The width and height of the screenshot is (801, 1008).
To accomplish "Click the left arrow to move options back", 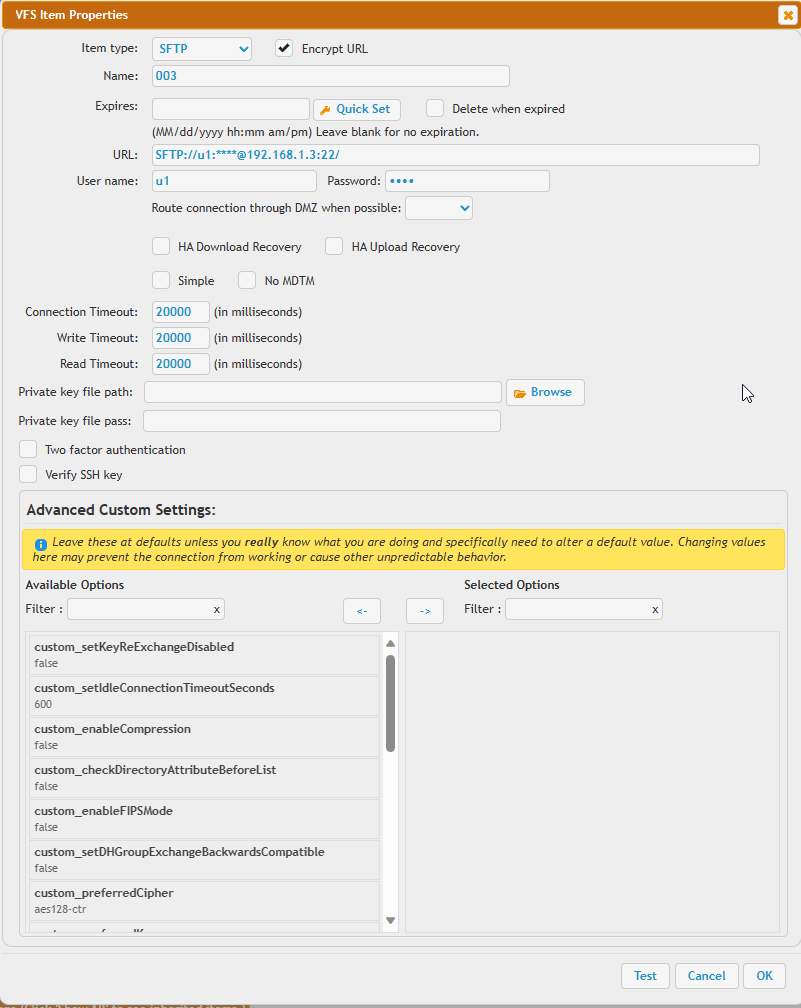I will [x=362, y=610].
